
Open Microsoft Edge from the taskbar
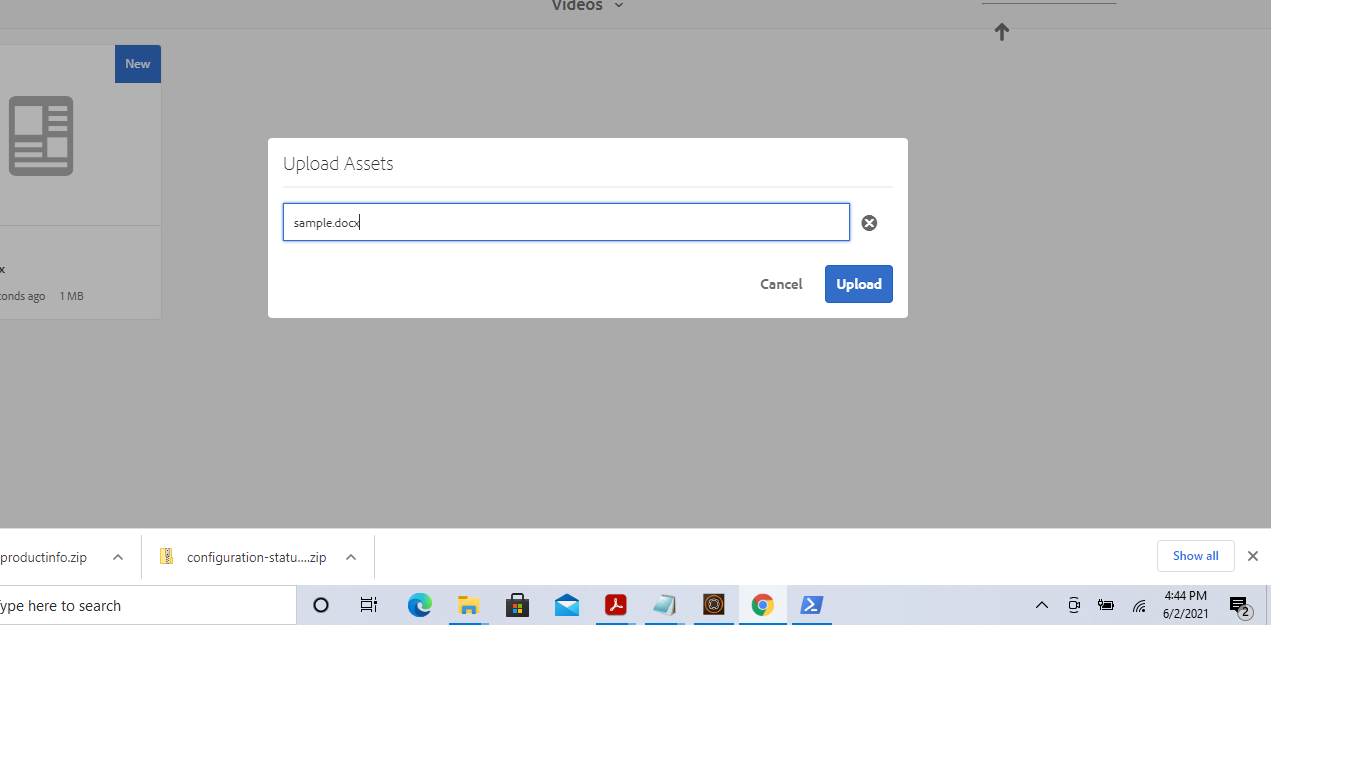coord(419,605)
